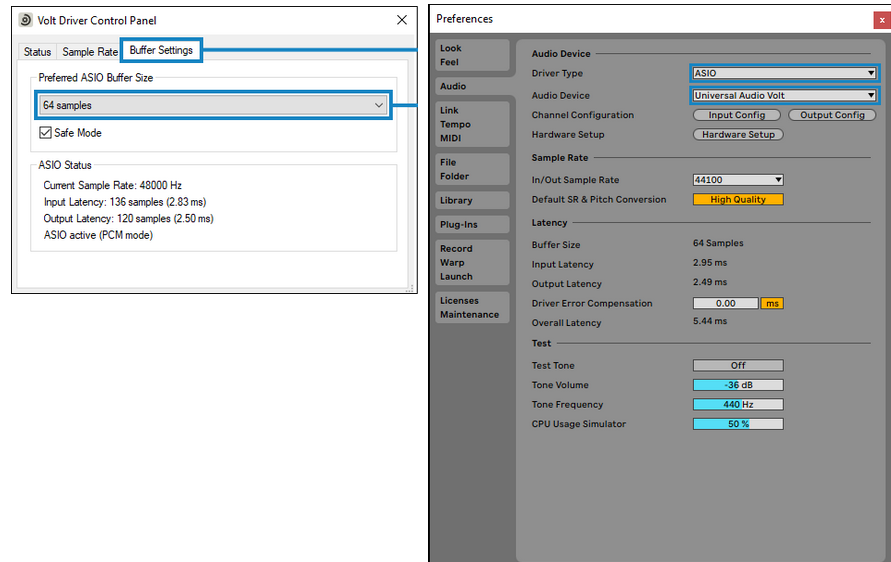
Task: Click the Volt Driver Control Panel app icon
Action: coord(26,20)
